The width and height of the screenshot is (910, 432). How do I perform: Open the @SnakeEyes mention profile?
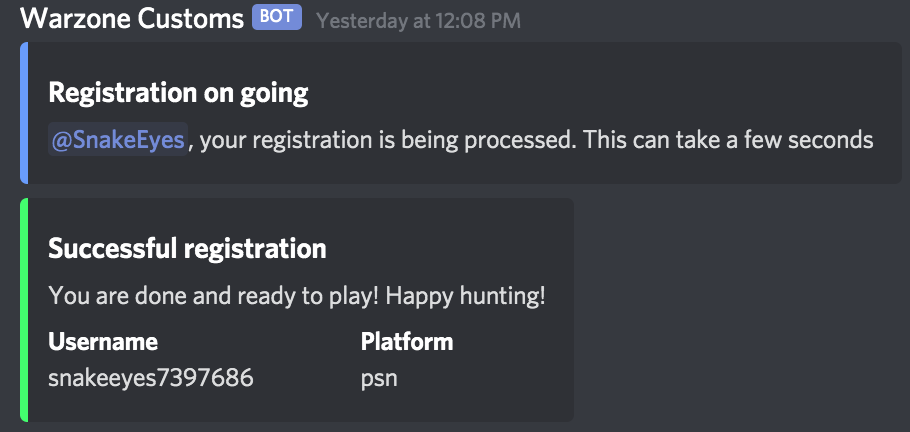click(118, 140)
